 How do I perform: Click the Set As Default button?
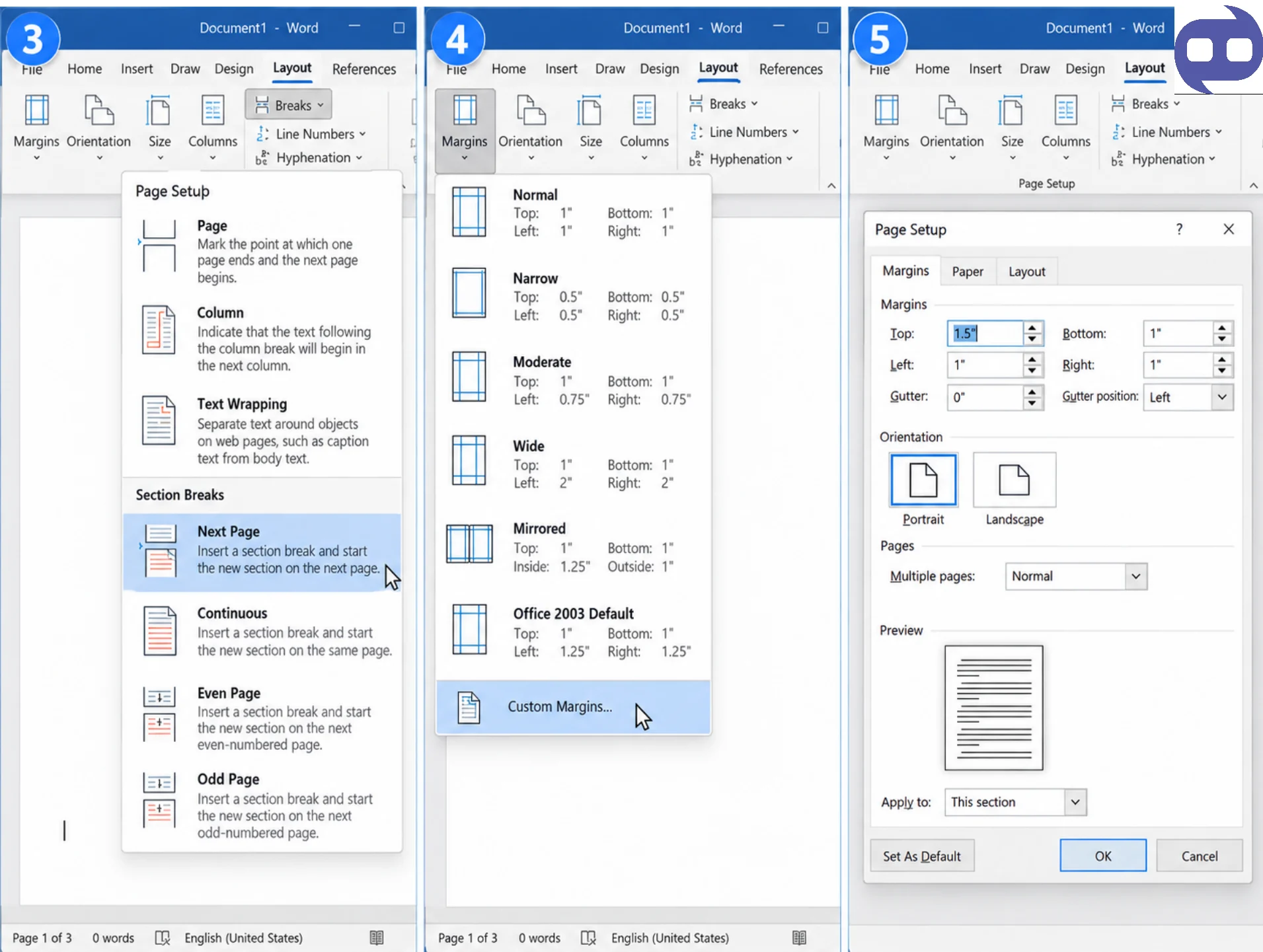(x=922, y=856)
